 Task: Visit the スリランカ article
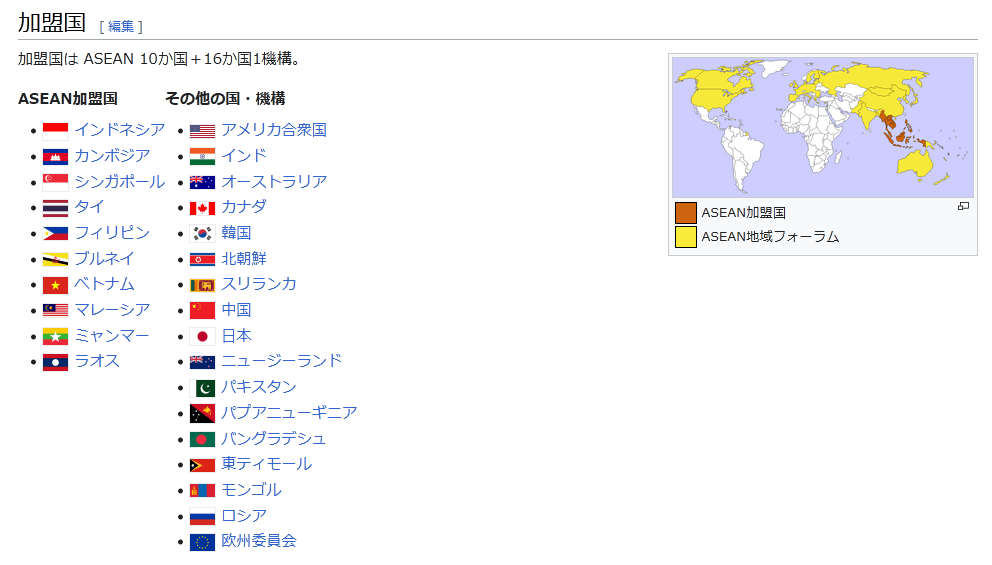coord(259,284)
